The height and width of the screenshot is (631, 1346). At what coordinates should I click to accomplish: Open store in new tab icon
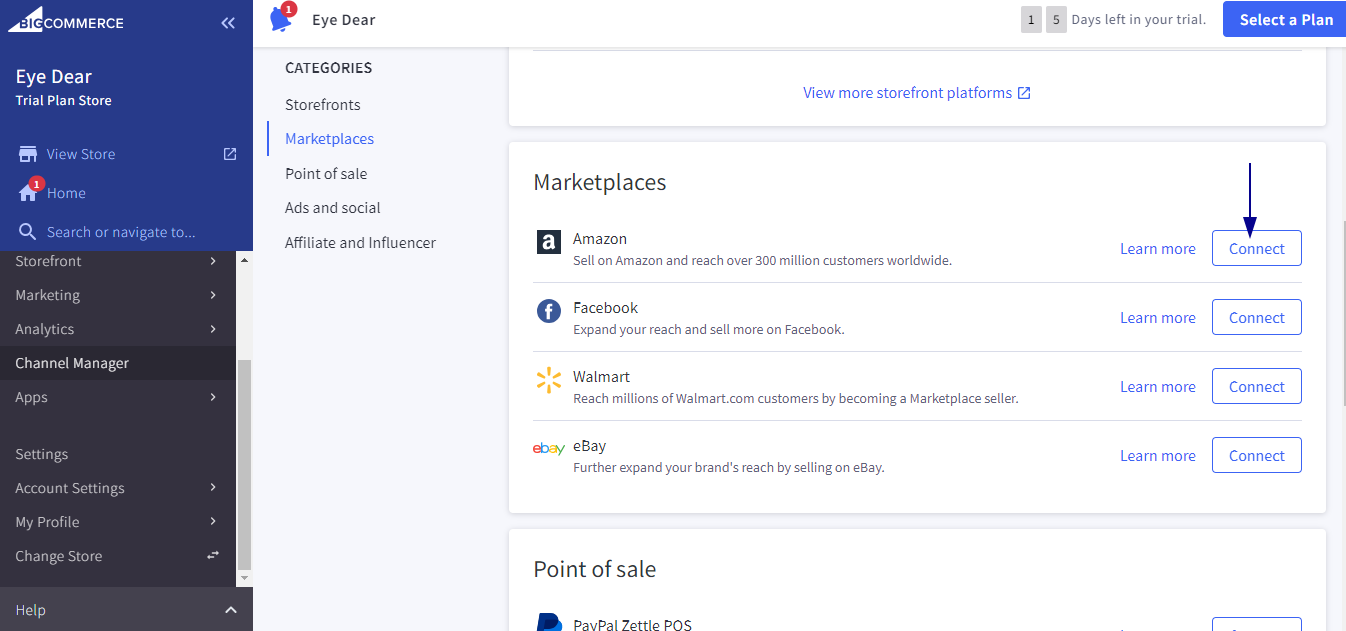pos(230,154)
